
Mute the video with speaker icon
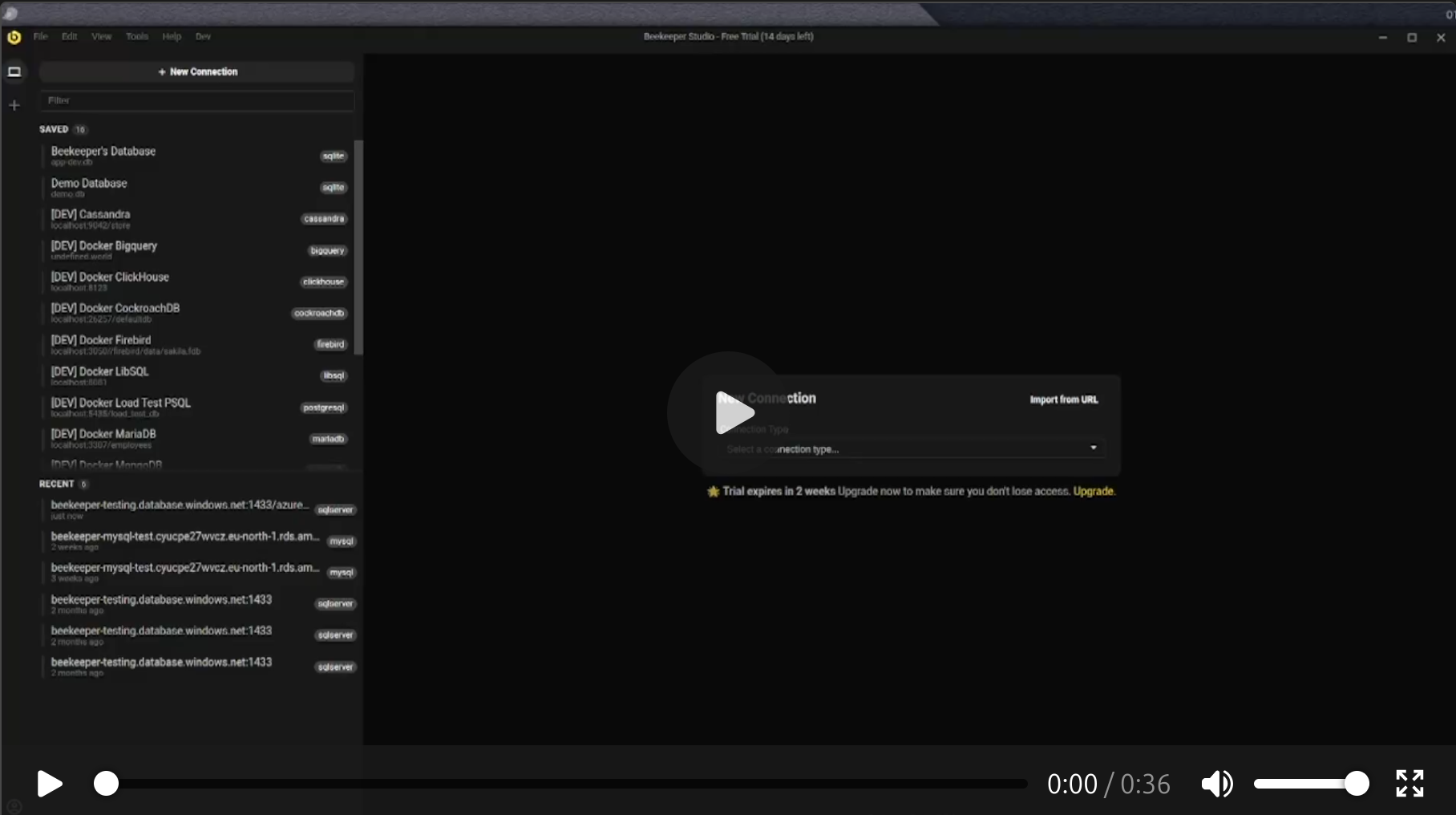pos(1216,784)
